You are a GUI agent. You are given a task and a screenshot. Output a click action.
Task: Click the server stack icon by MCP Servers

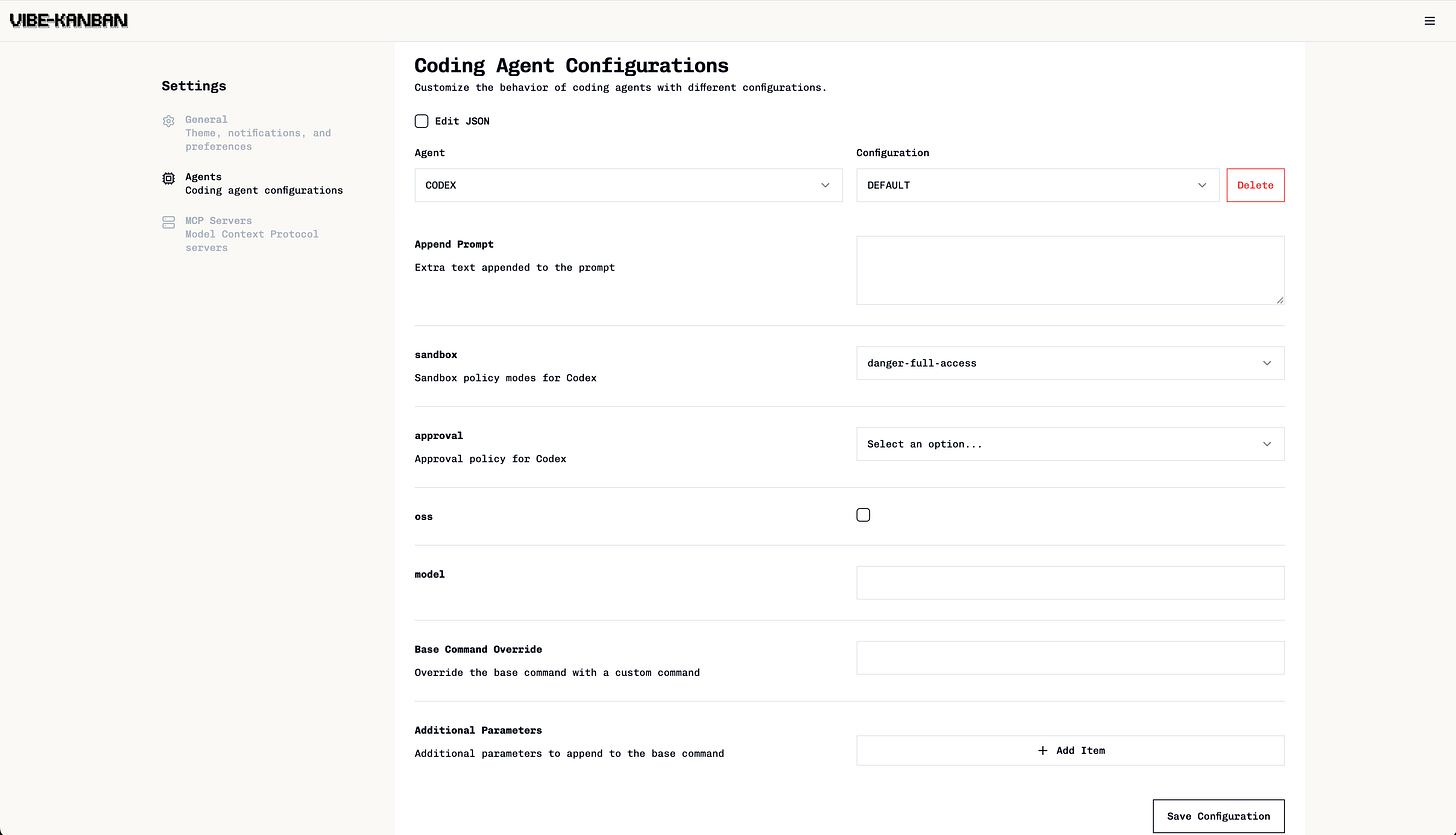[168, 221]
